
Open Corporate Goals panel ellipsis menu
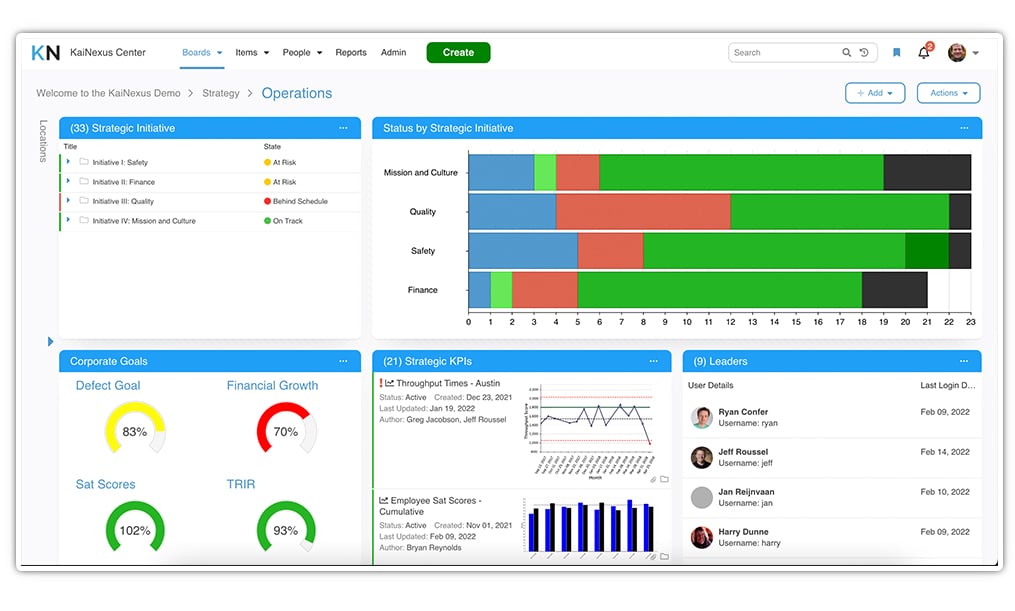tap(343, 361)
